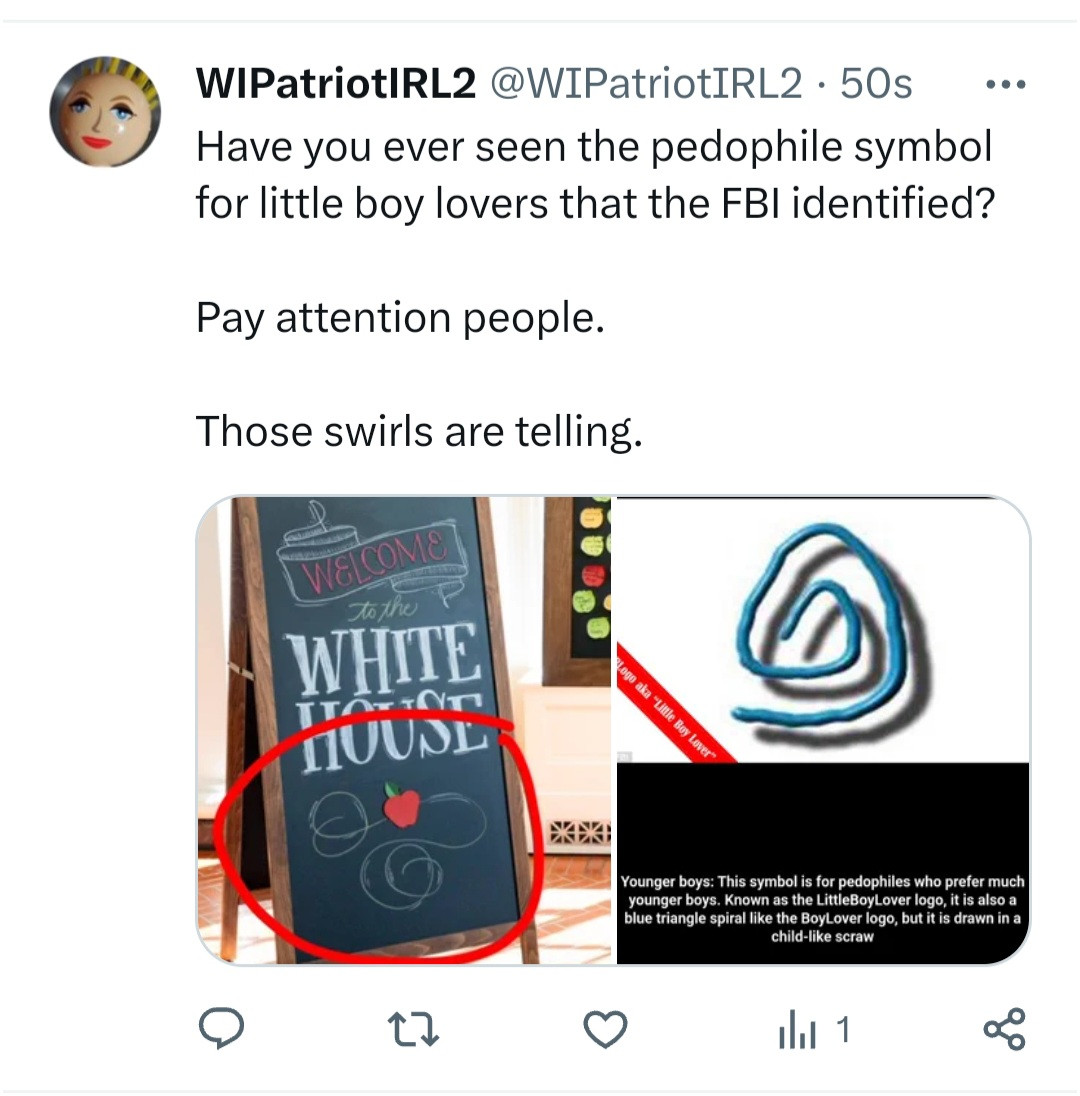Like the tweet with the heart icon
This screenshot has width=1080, height=1096.
click(x=605, y=1030)
